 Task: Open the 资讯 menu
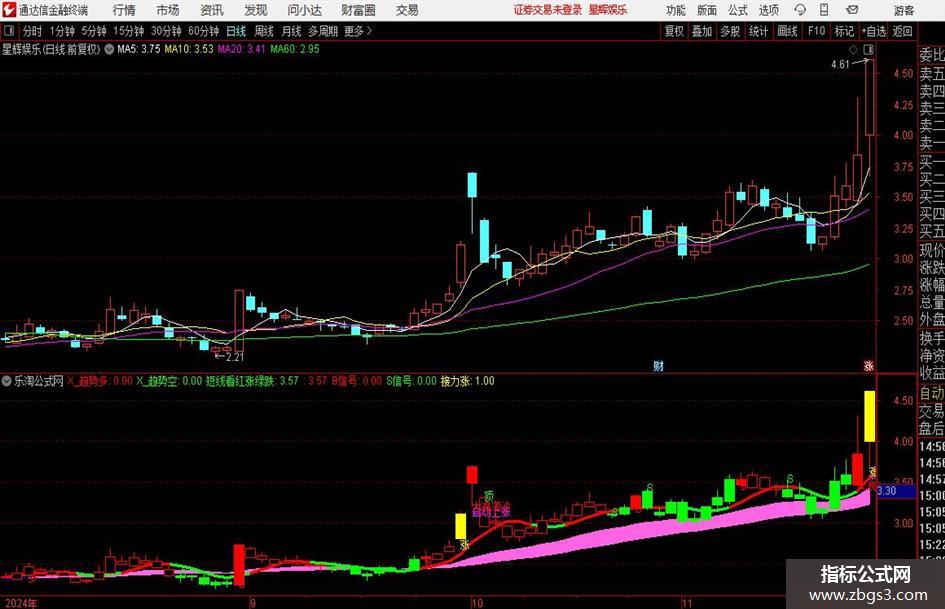[212, 10]
